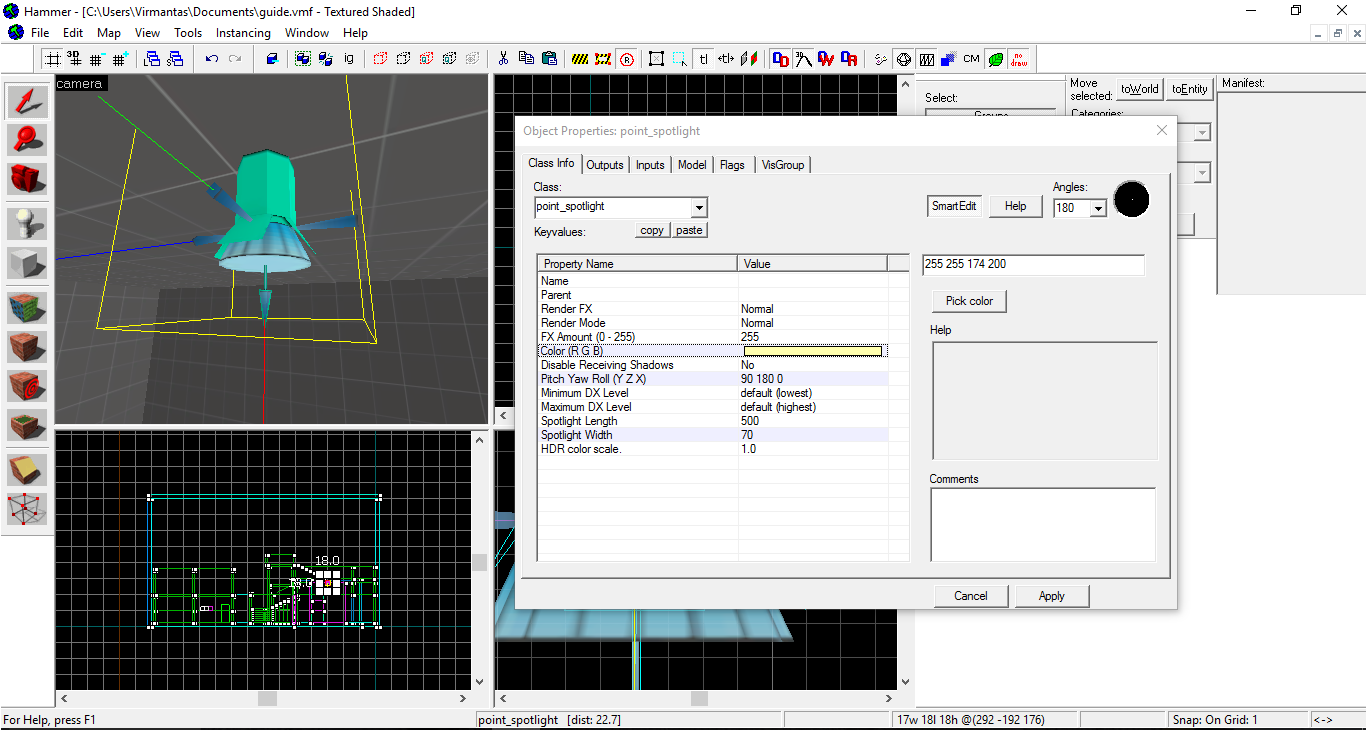Click the color value text field
1366x730 pixels.
pyautogui.click(x=1032, y=265)
